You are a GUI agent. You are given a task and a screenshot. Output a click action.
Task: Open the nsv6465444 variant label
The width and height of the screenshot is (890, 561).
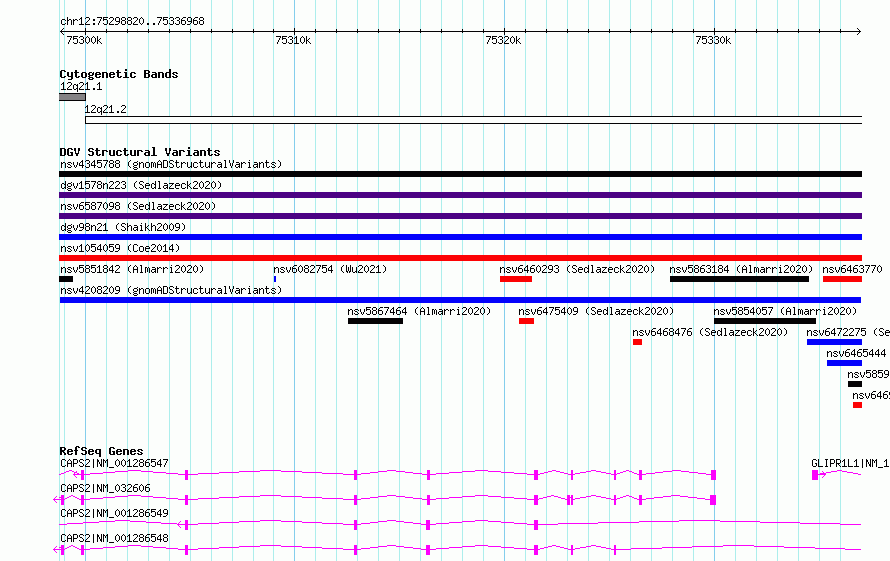(856, 353)
